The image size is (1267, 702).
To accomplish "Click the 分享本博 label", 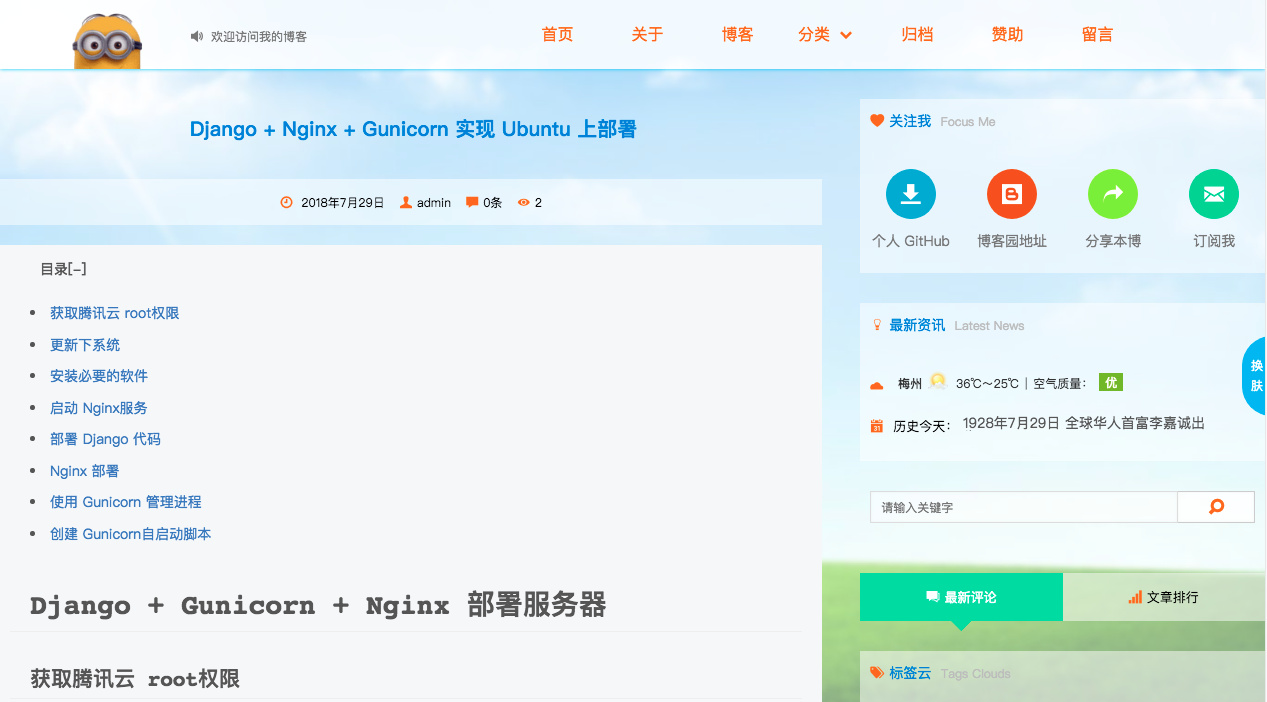I will point(1113,241).
